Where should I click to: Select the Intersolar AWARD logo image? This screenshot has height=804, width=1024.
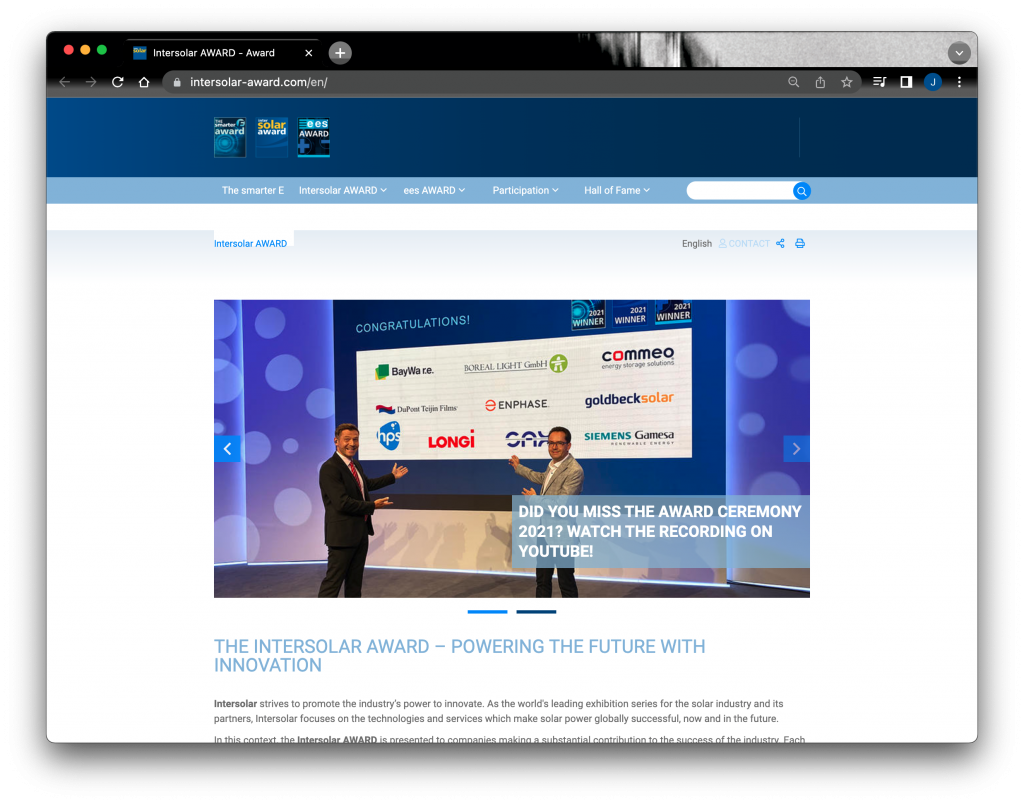tap(271, 137)
